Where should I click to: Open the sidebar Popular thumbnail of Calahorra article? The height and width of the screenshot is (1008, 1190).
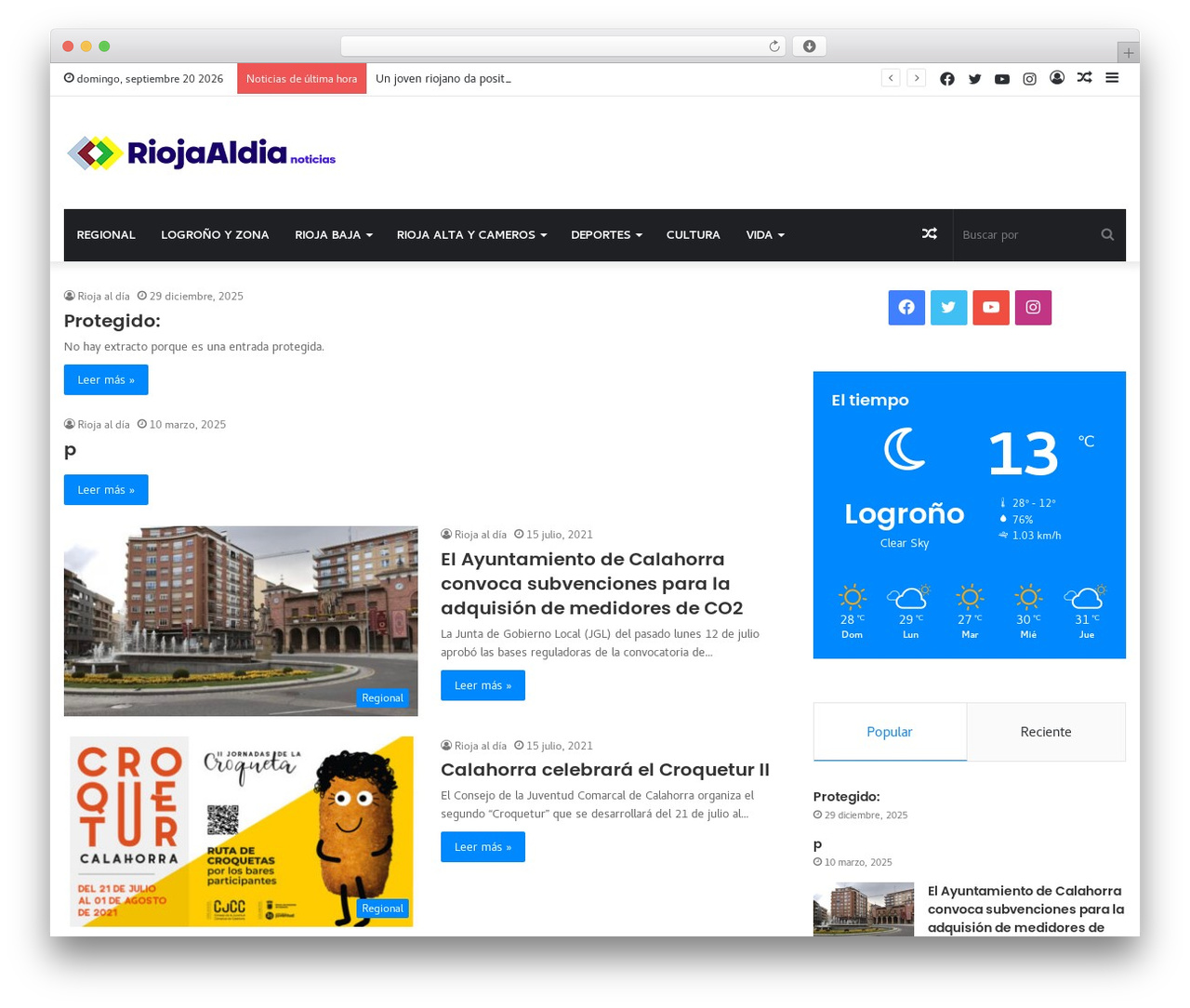(x=864, y=909)
